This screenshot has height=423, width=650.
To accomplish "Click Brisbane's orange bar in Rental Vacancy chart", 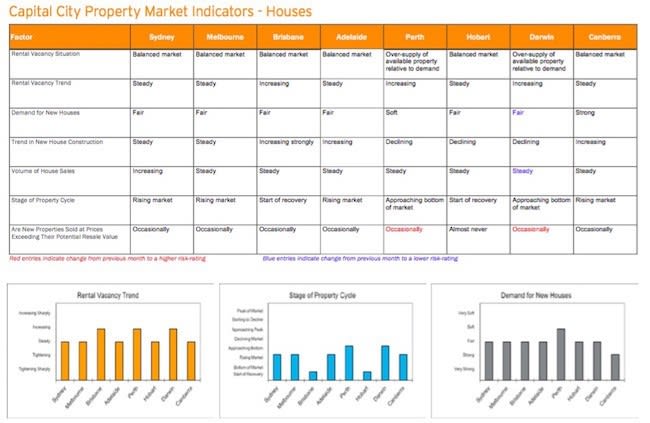I will 101,352.
